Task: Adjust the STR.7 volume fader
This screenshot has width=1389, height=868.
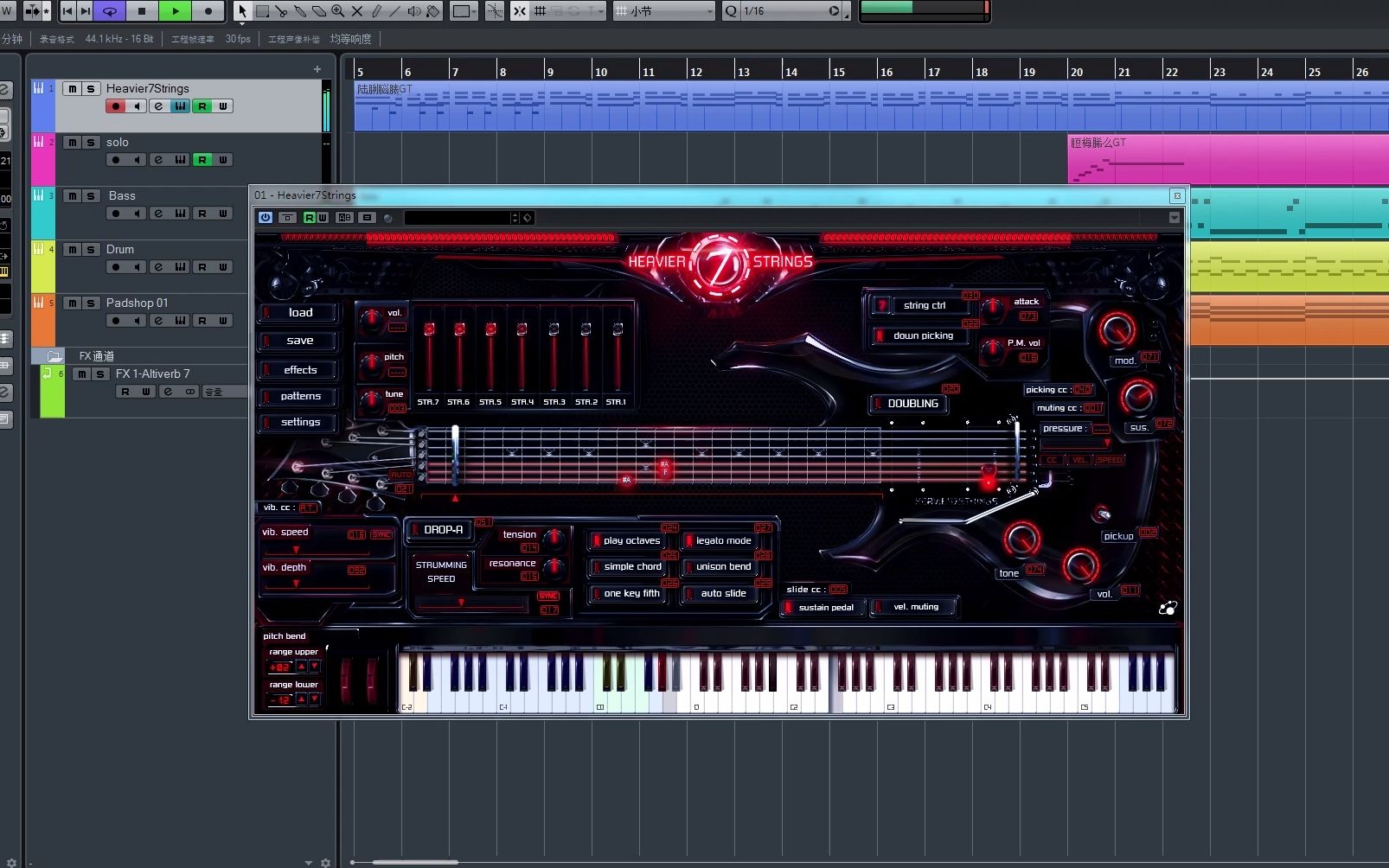Action: coord(429,329)
